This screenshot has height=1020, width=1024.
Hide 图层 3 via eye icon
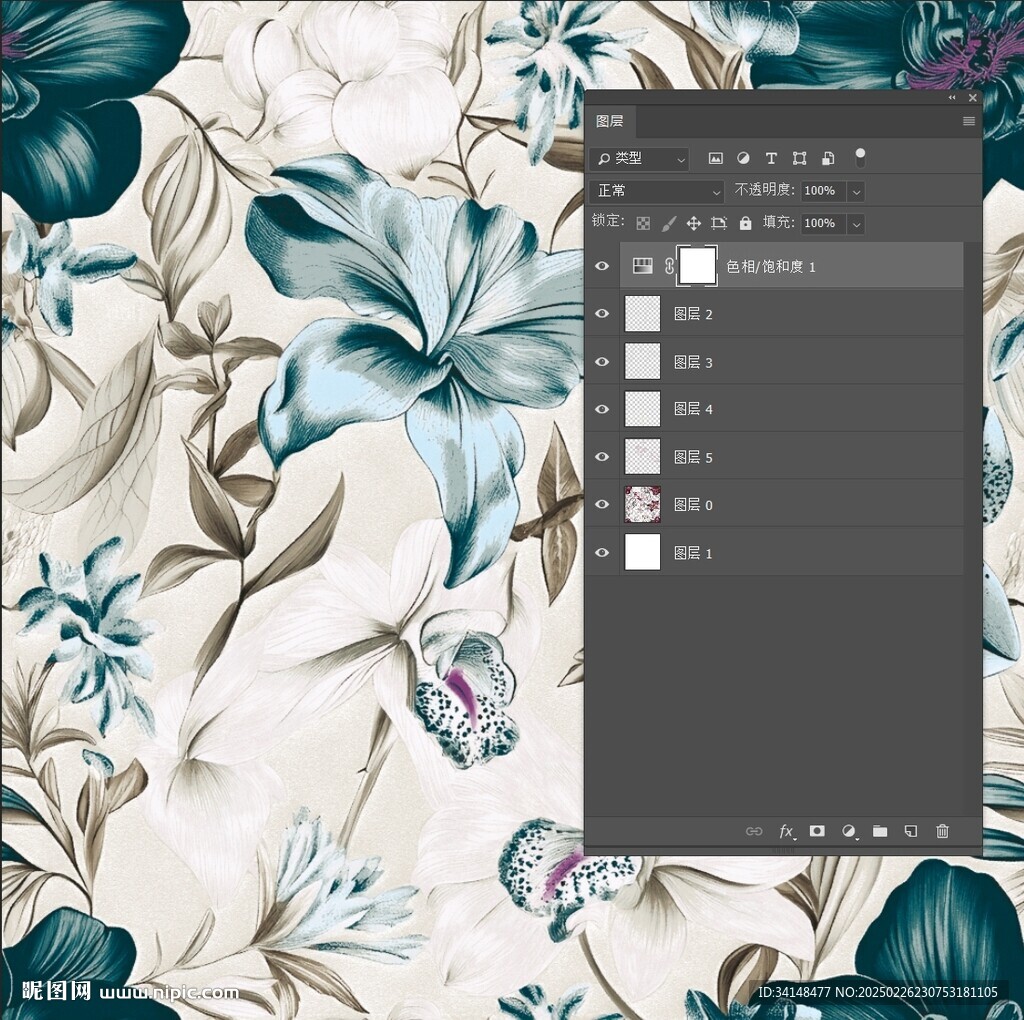[x=602, y=362]
